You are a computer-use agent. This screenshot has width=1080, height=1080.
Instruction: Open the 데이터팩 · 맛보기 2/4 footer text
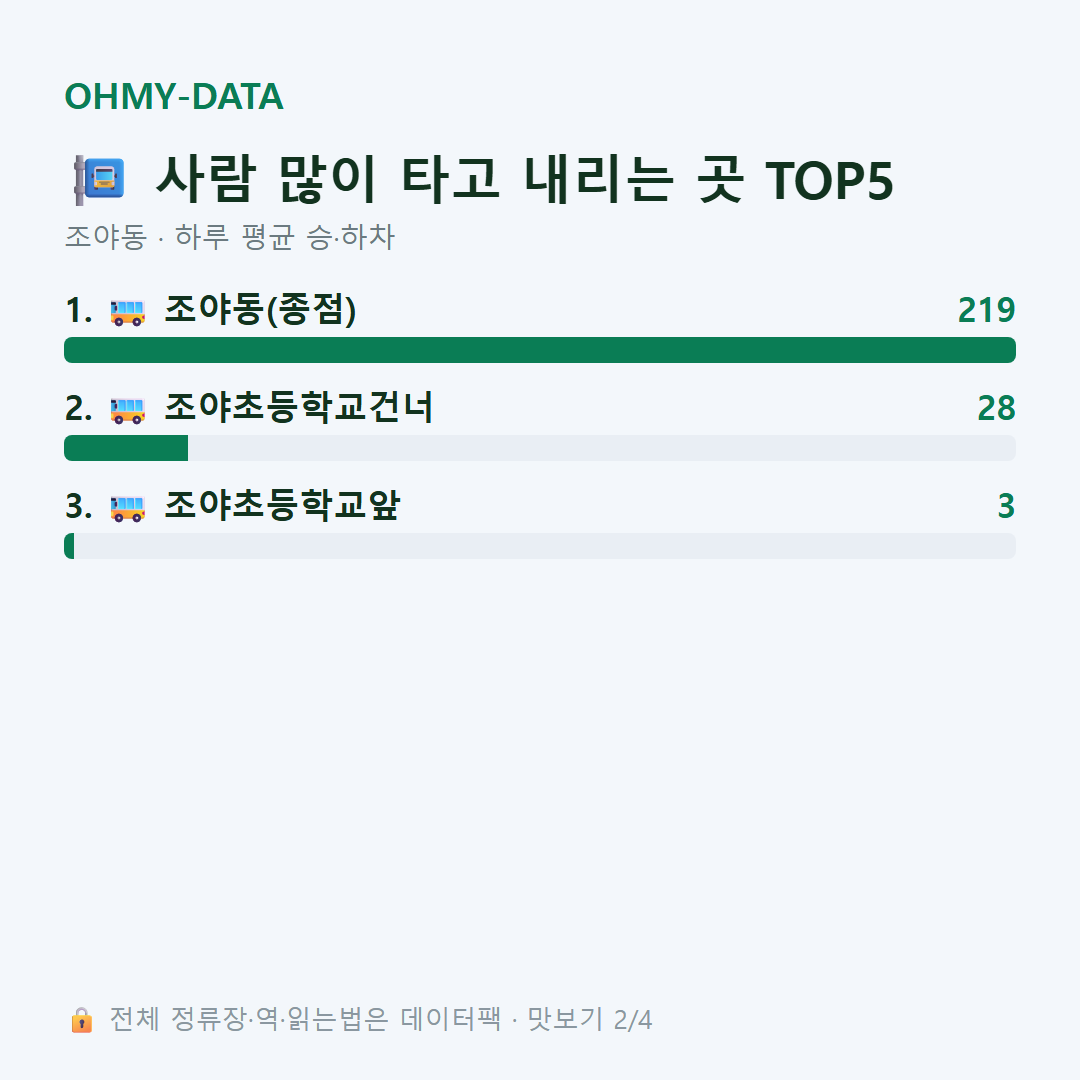point(526,1019)
